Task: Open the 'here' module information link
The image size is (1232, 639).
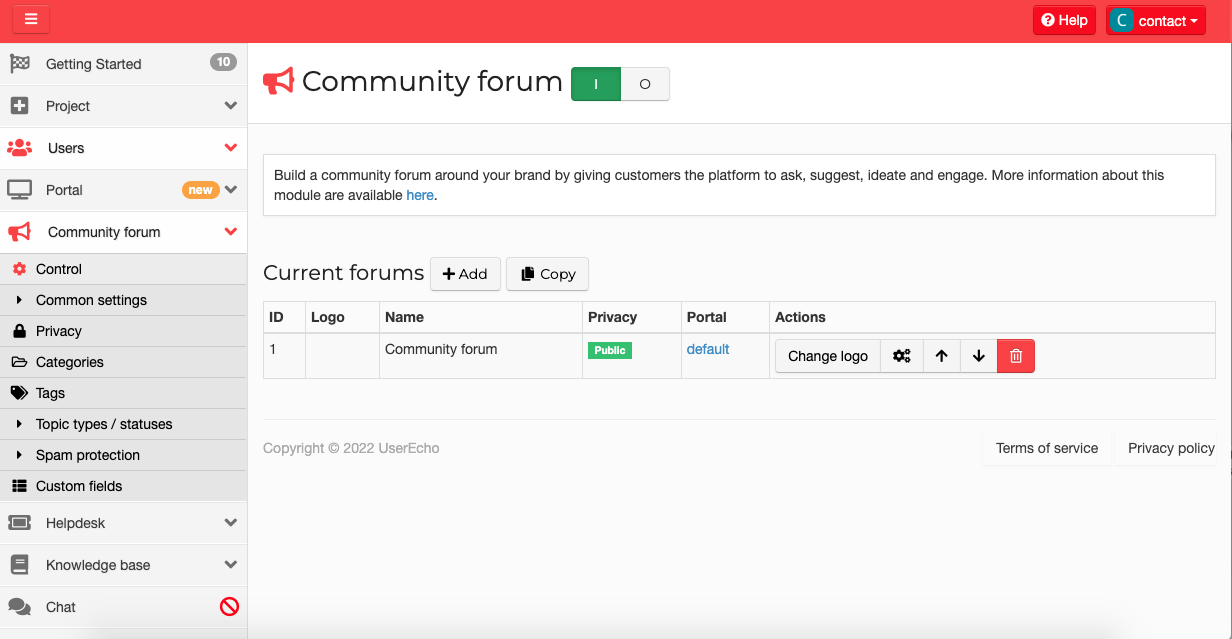Action: click(420, 195)
